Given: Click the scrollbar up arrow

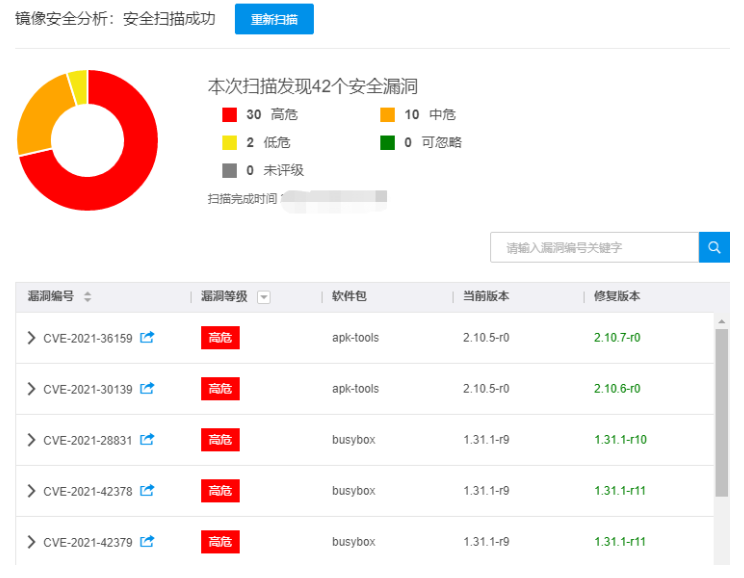Looking at the screenshot, I should click(722, 322).
